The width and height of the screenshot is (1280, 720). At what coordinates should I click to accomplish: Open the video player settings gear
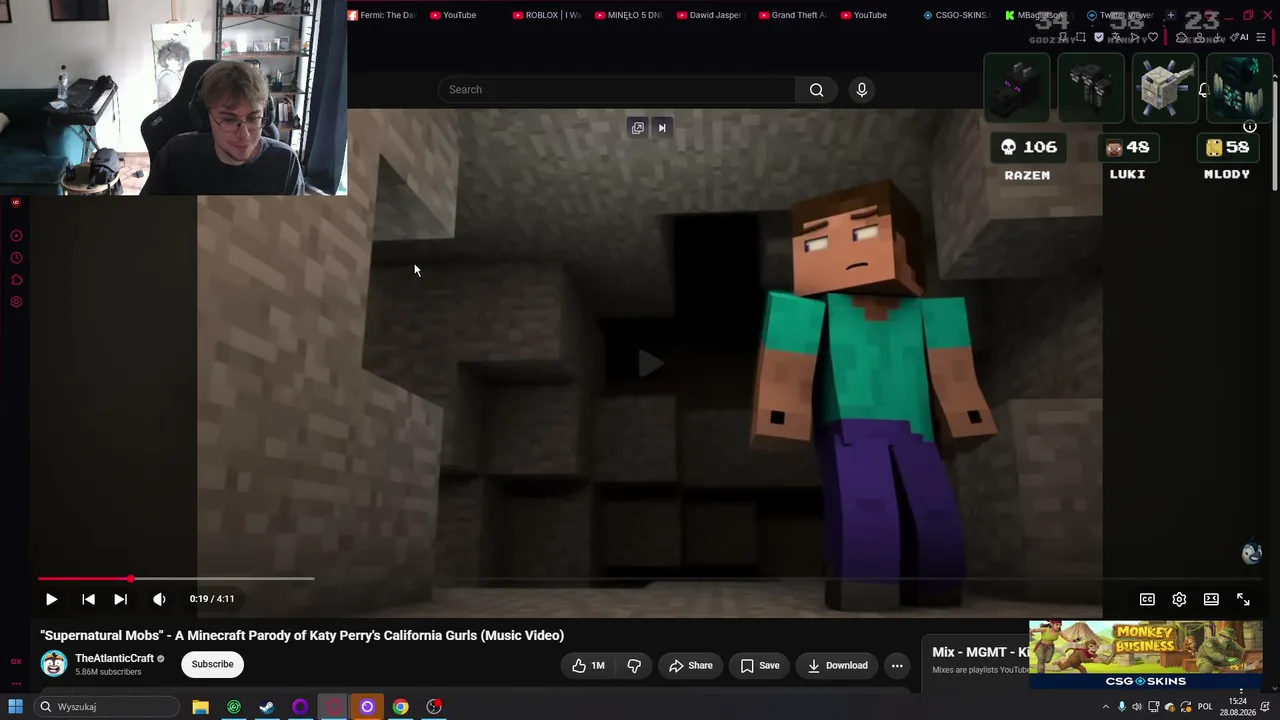[x=1179, y=599]
